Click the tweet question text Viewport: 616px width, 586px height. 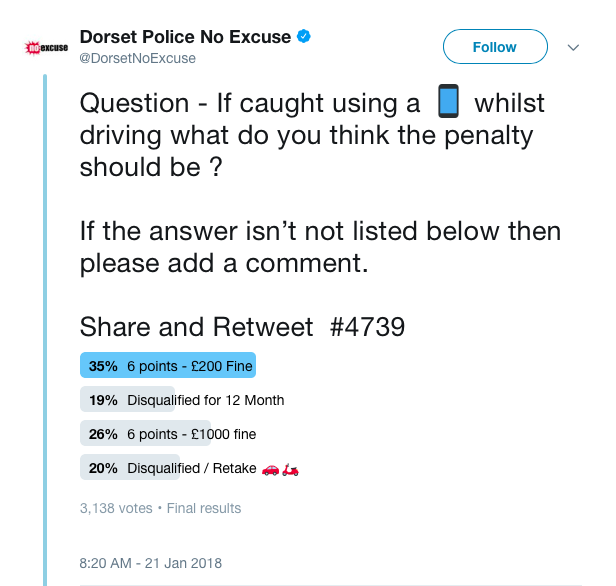point(312,134)
